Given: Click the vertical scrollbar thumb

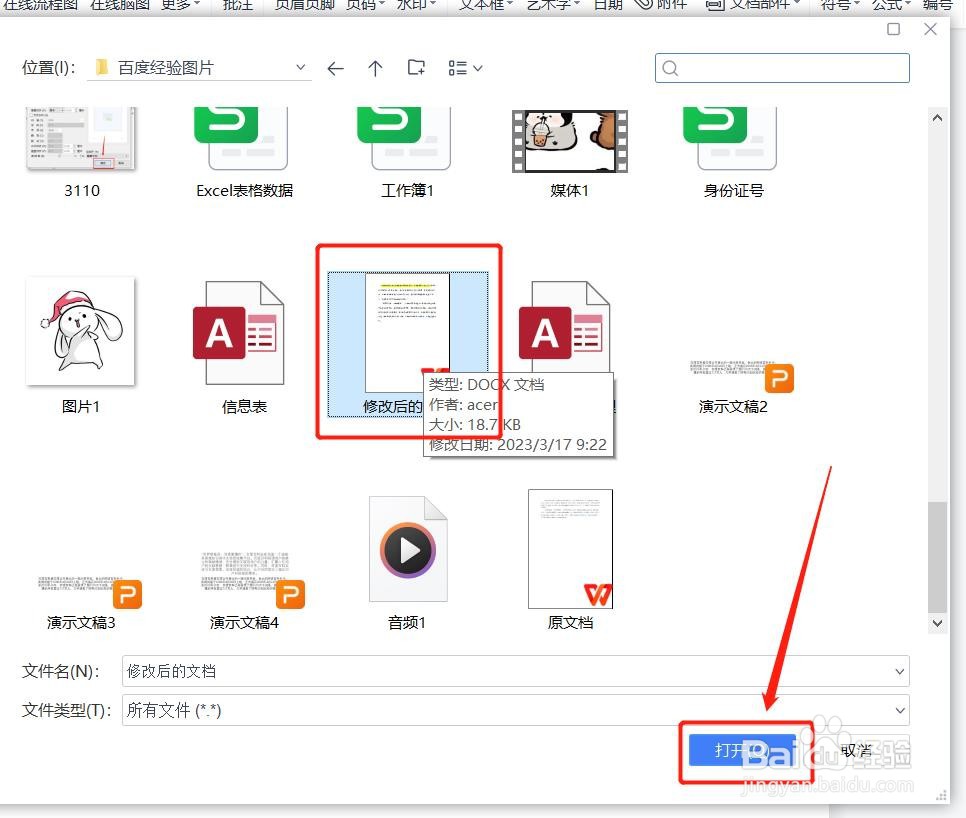Looking at the screenshot, I should [x=937, y=557].
